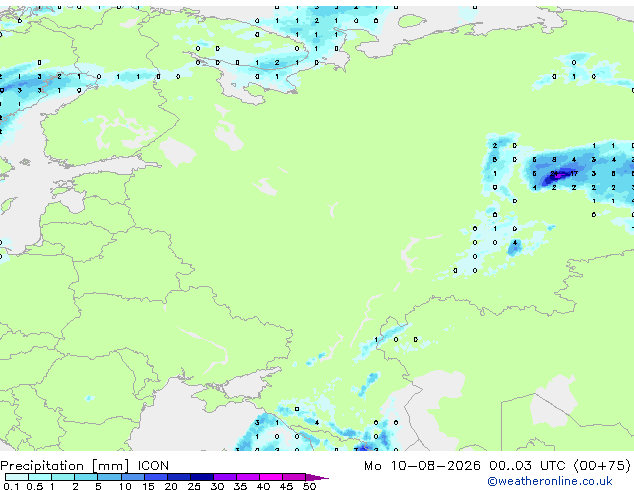Click the weatheronline.co.uk copyright link
The image size is (634, 490).
click(x=550, y=481)
